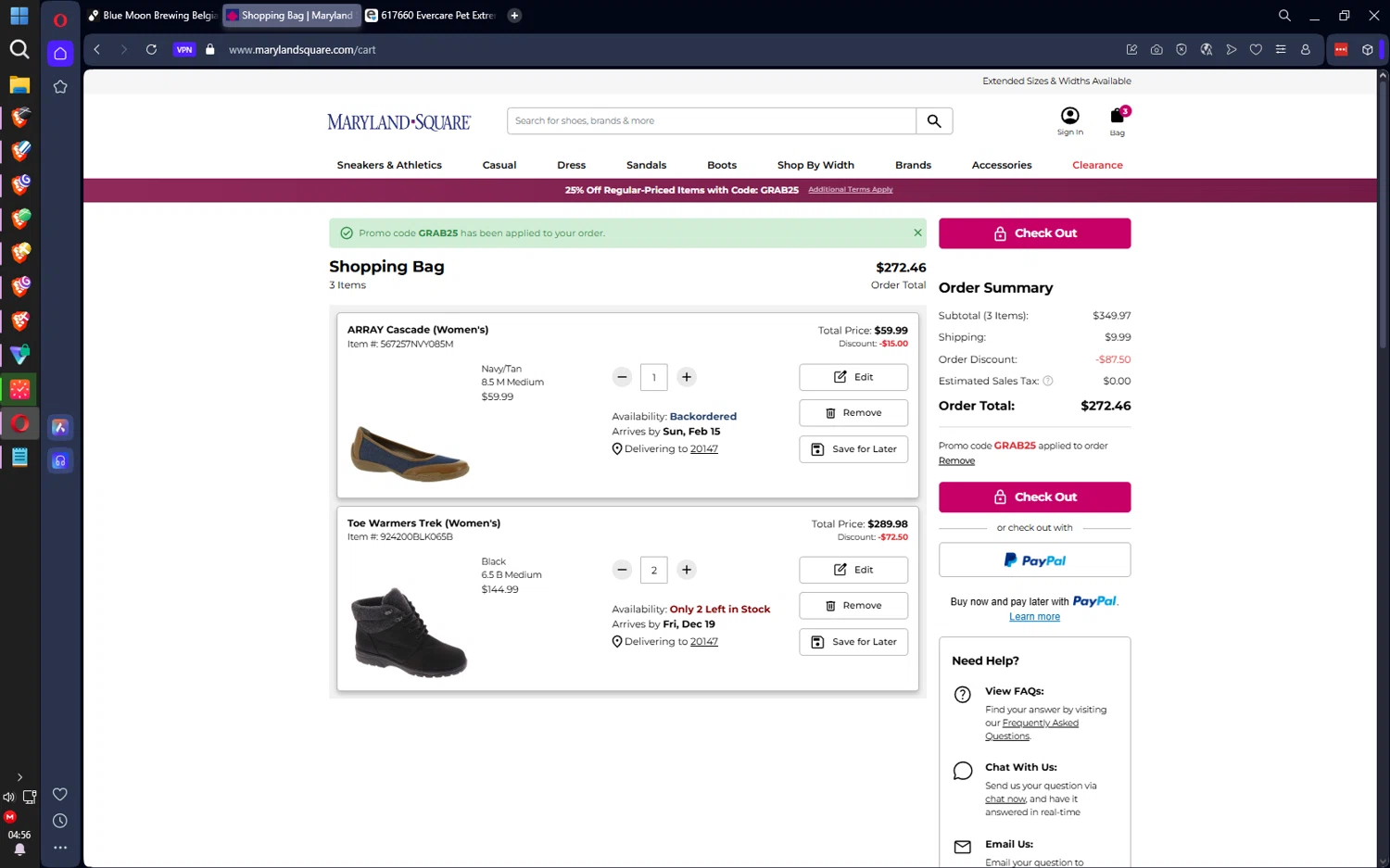Save Toe Warmers Trek for later
Viewport: 1390px width, 868px height.
point(853,642)
